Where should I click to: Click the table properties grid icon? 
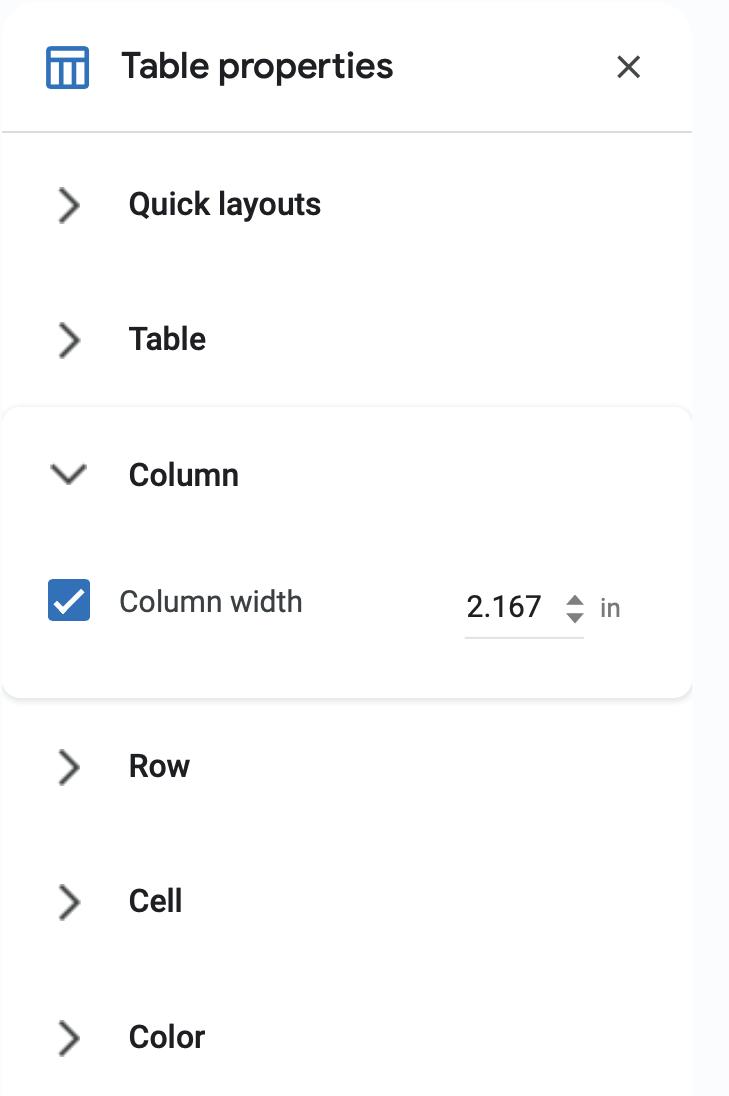pyautogui.click(x=68, y=67)
